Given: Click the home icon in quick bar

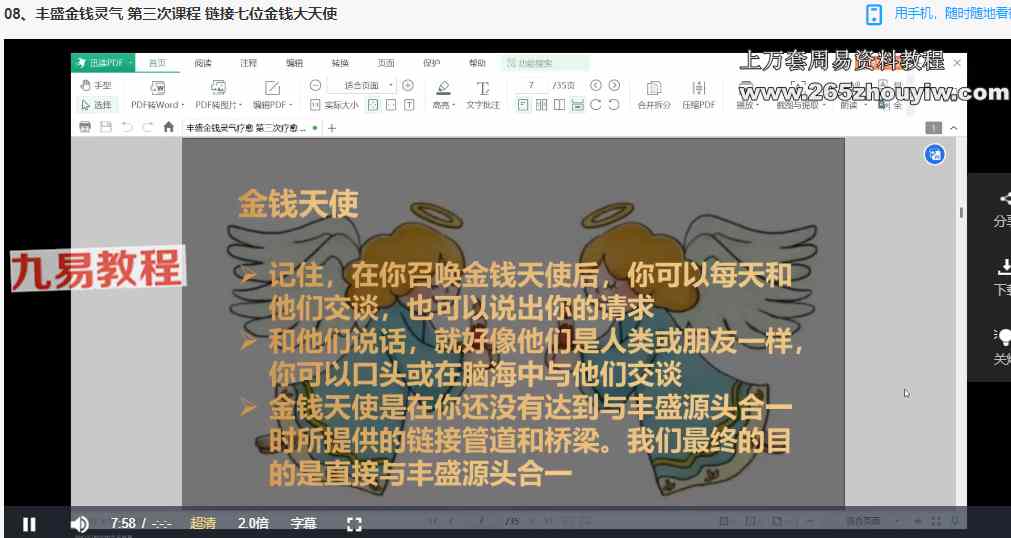Looking at the screenshot, I should [x=168, y=128].
